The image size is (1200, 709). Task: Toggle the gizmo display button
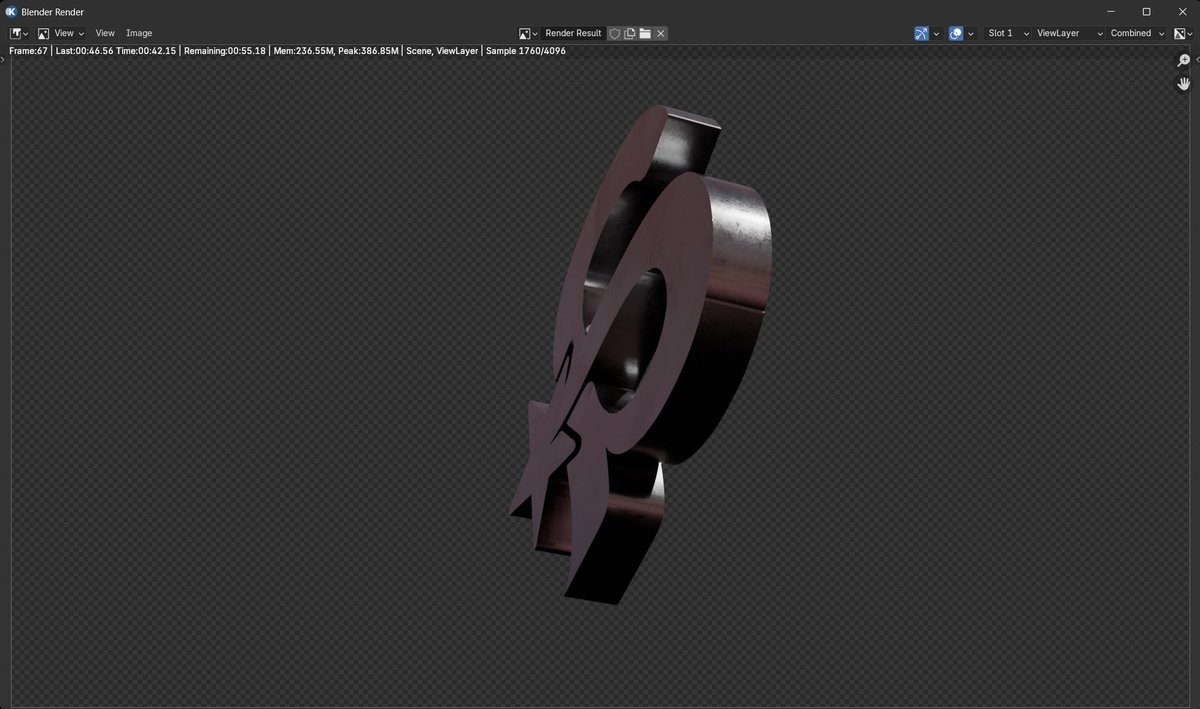tap(921, 33)
